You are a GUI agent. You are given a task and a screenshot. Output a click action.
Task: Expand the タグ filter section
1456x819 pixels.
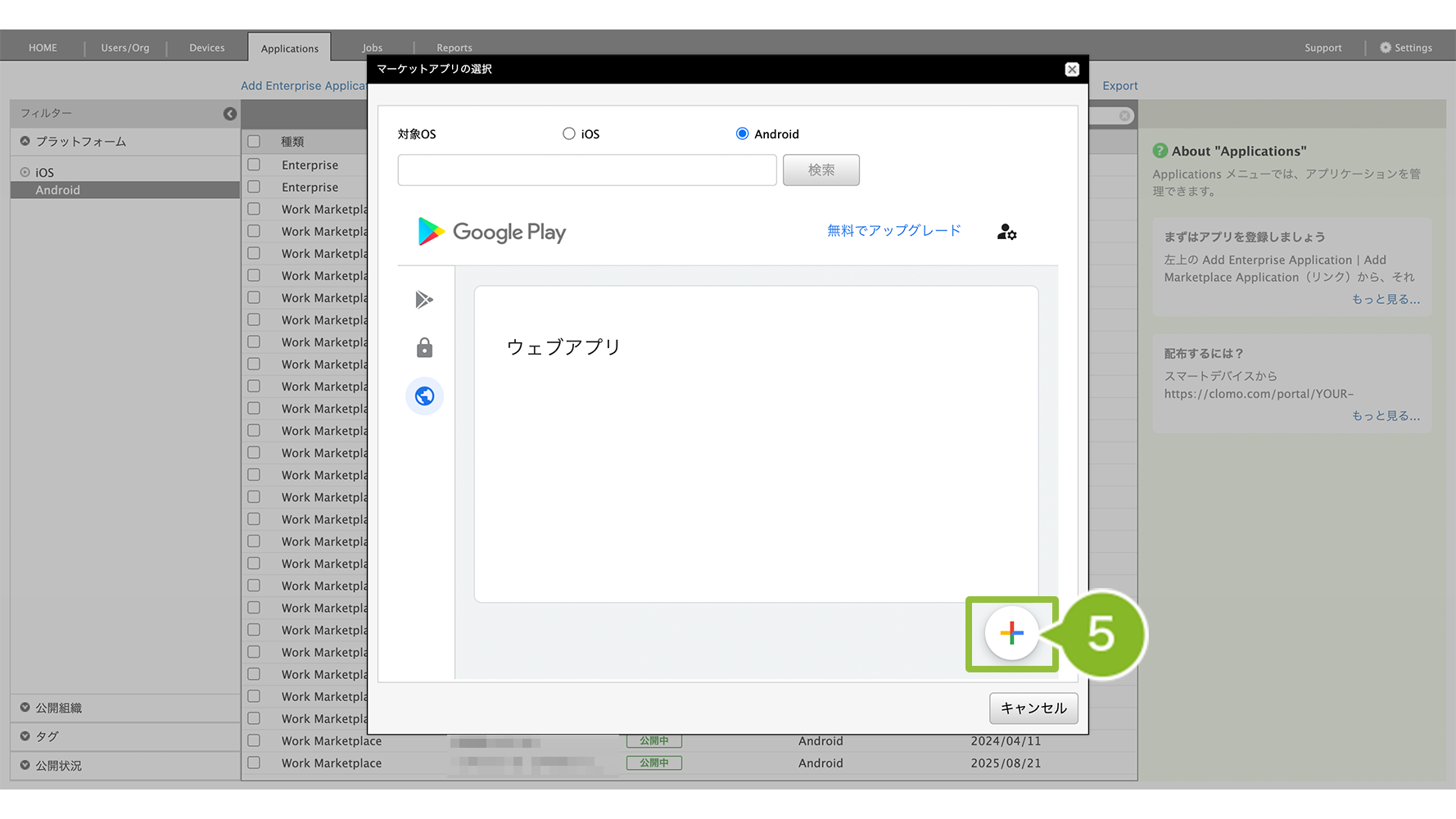click(25, 736)
